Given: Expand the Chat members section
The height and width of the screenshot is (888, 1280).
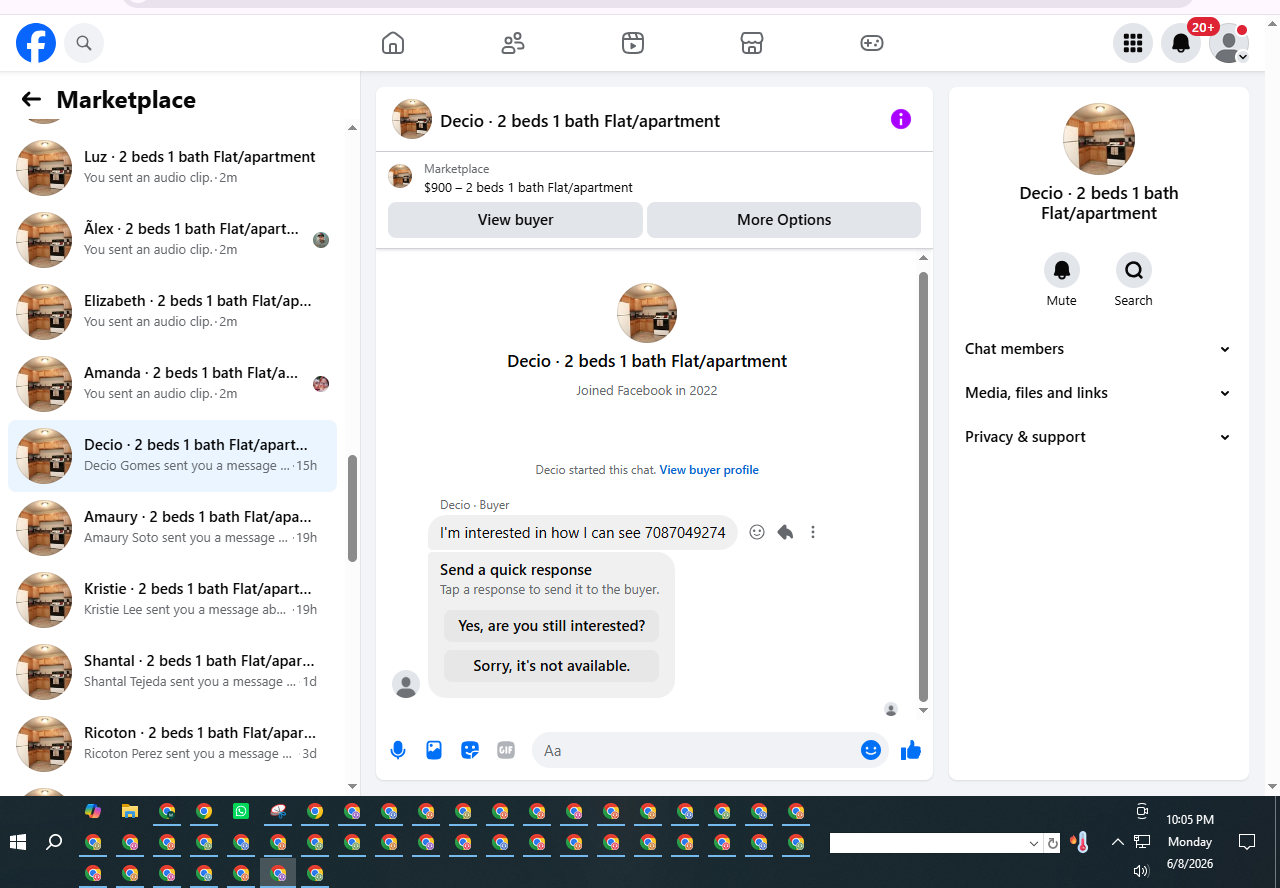Looking at the screenshot, I should pyautogui.click(x=1098, y=349).
